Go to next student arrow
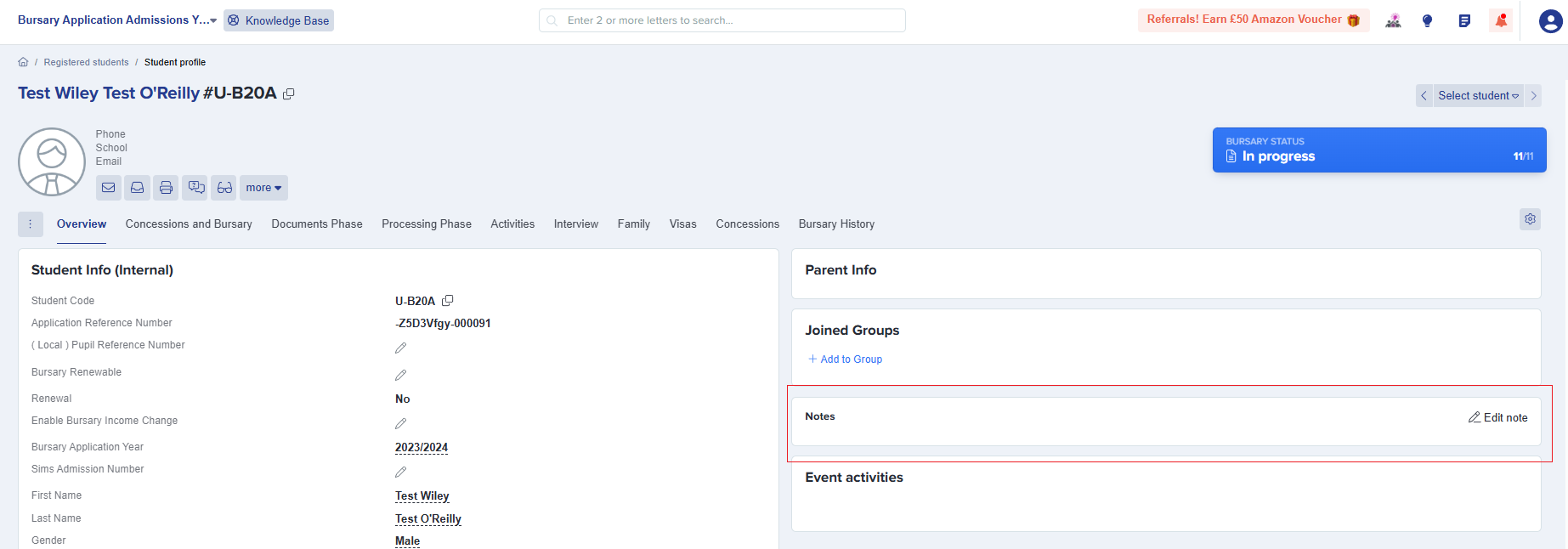The image size is (1568, 549). pyautogui.click(x=1533, y=96)
